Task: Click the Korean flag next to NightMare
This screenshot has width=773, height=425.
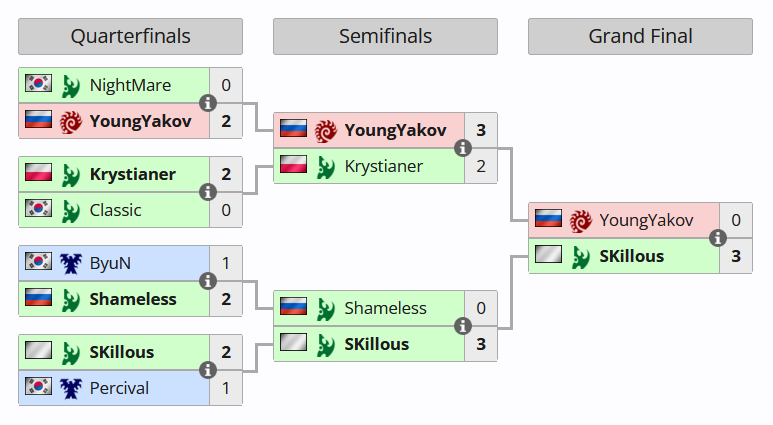Action: 38,85
